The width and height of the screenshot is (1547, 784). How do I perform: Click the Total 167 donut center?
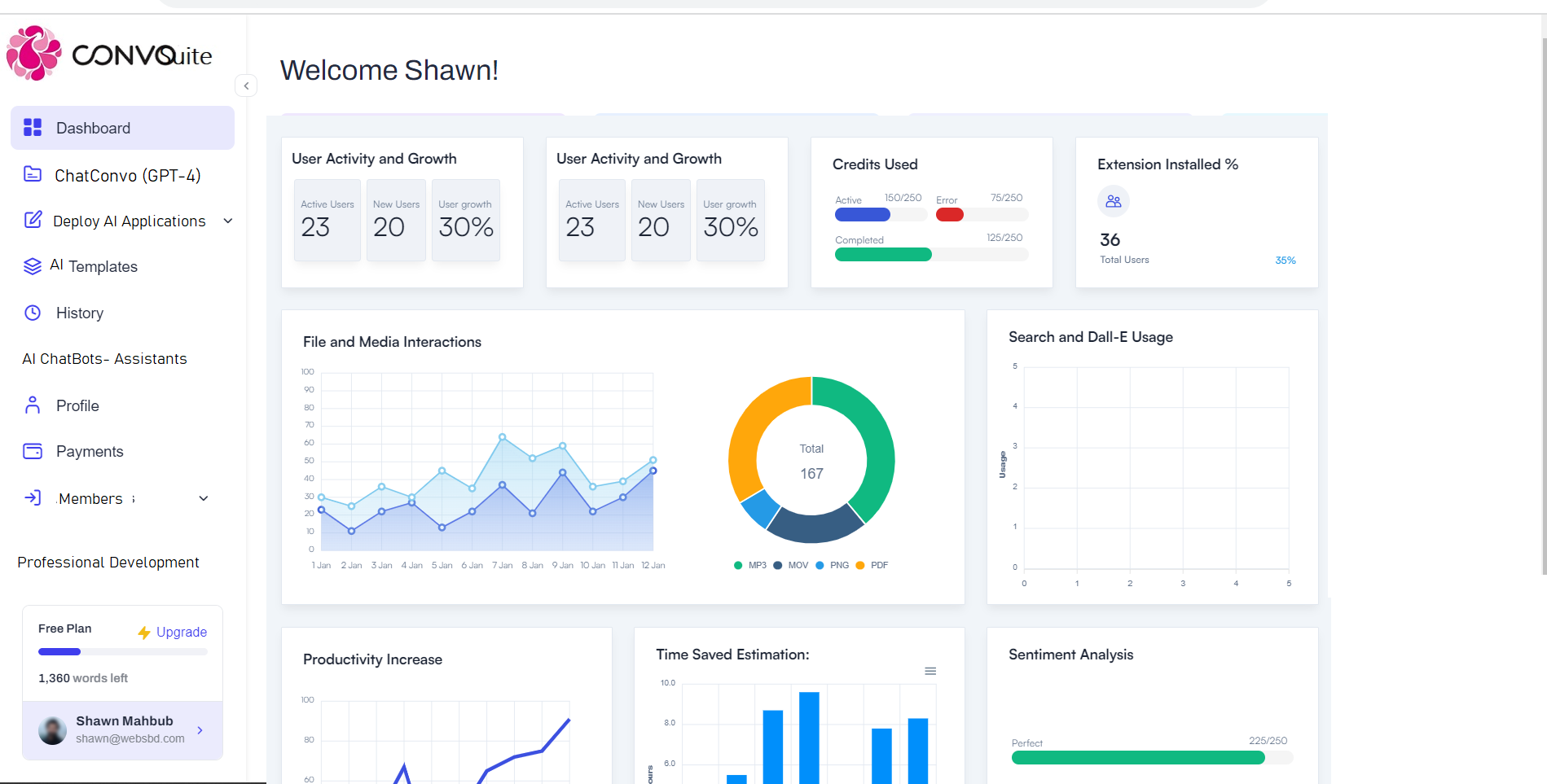click(x=811, y=461)
